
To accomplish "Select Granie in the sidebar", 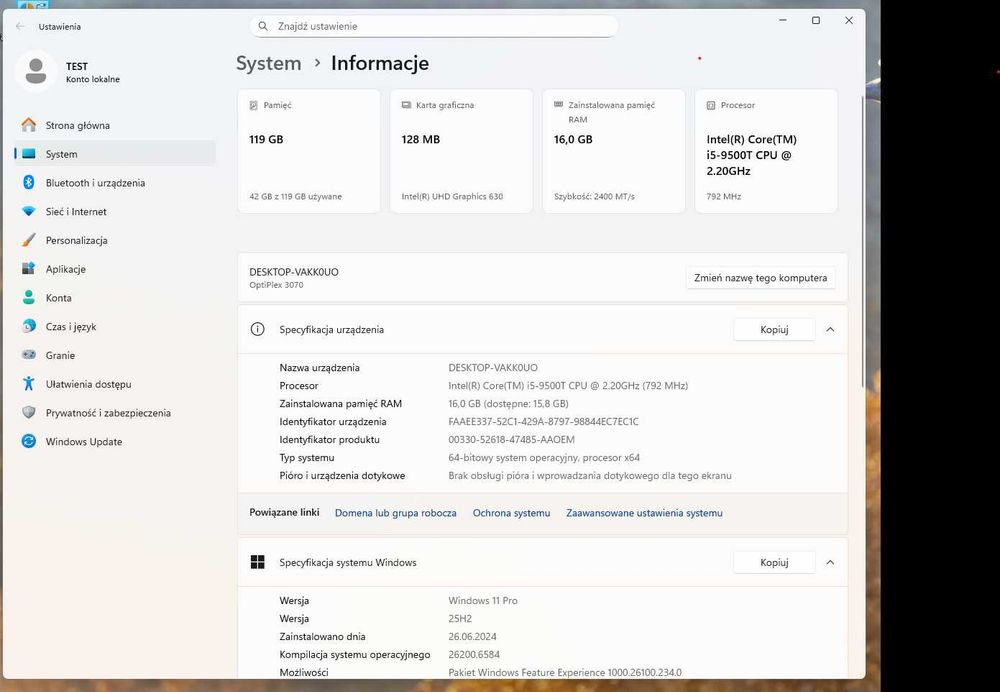I will 115,355.
